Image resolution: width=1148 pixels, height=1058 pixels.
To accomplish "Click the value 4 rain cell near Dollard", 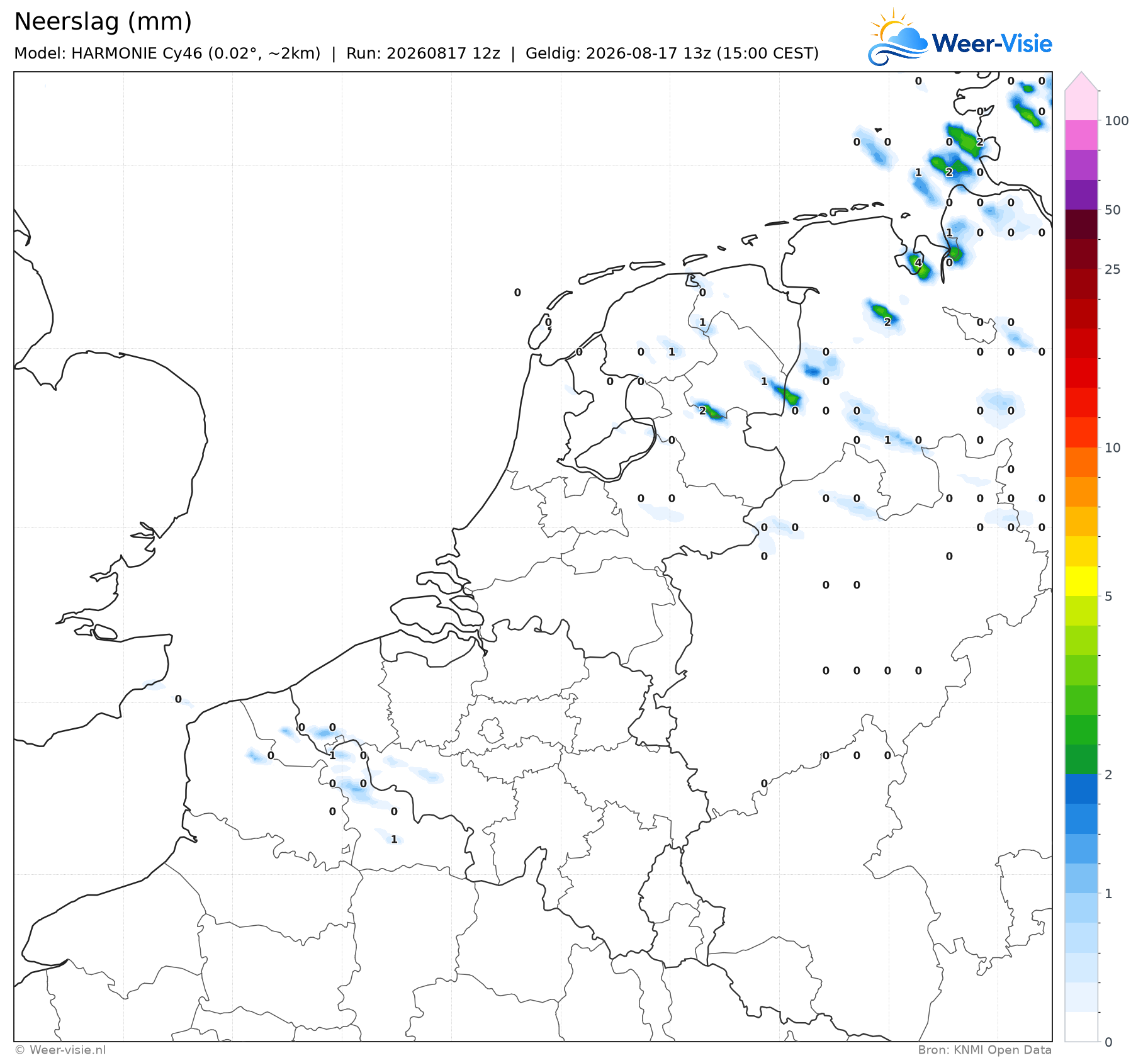I will 918,263.
